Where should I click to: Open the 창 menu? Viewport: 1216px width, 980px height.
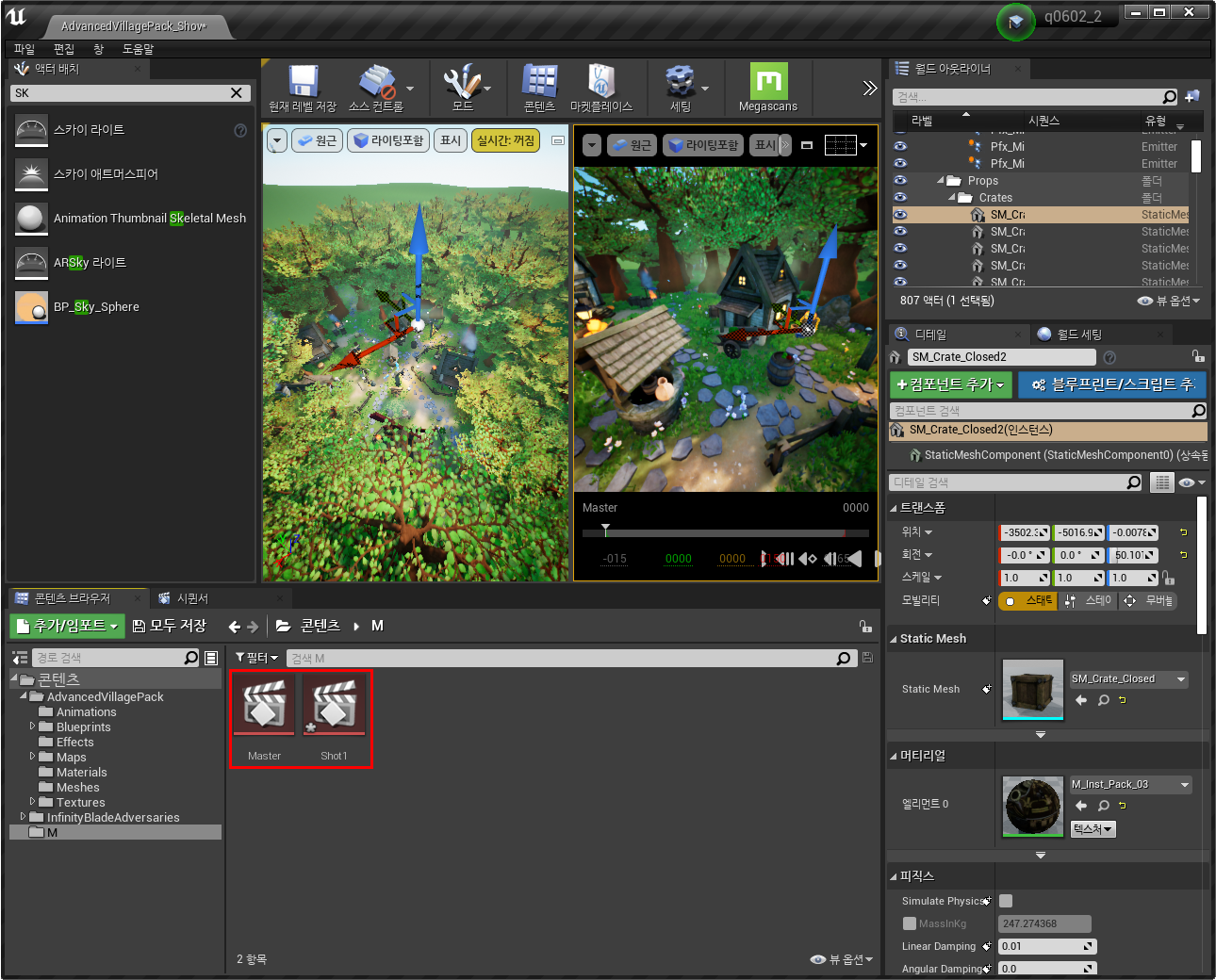pos(98,49)
